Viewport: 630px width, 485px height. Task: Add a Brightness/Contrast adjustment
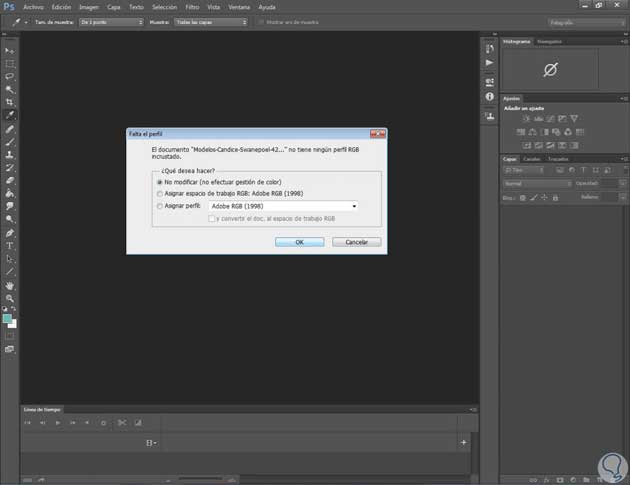coord(526,119)
